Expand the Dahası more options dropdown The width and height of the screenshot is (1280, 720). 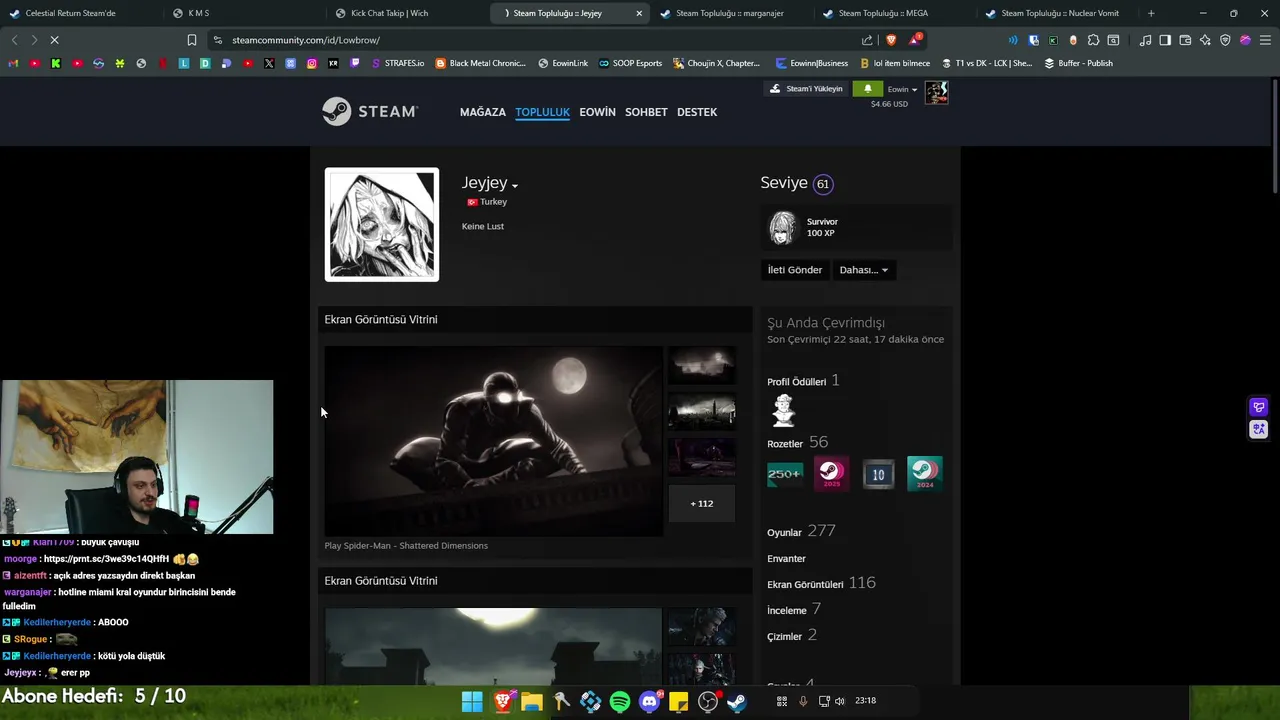pyautogui.click(x=864, y=270)
